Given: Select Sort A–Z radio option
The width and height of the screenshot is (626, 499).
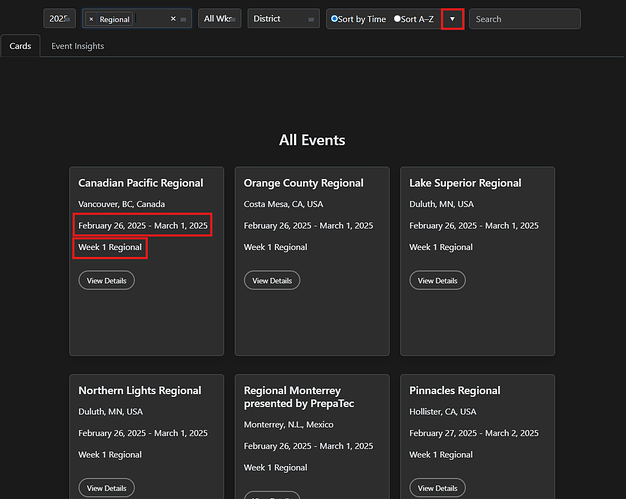Looking at the screenshot, I should point(397,19).
